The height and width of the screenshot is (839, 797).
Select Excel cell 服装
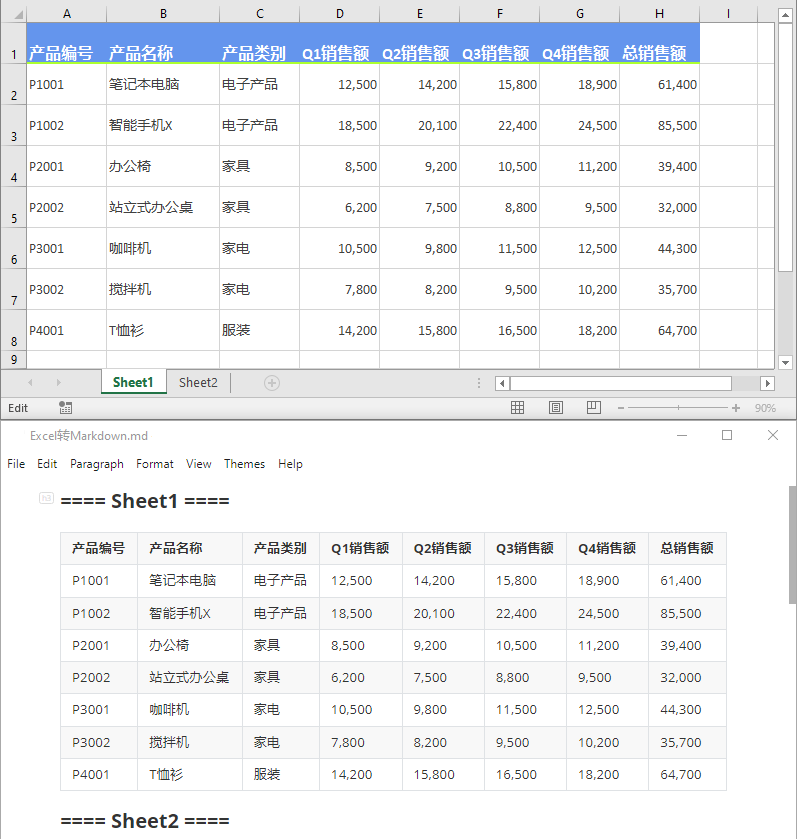(259, 331)
